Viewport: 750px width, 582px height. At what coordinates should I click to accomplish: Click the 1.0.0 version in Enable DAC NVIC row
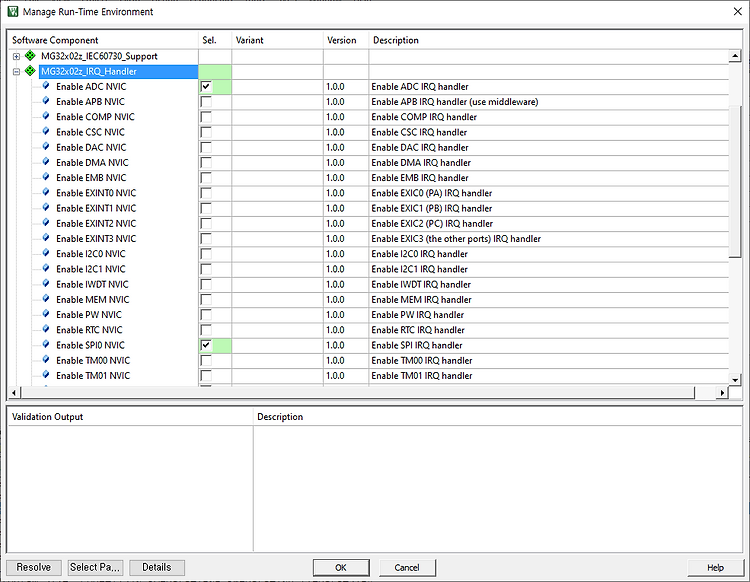[335, 147]
